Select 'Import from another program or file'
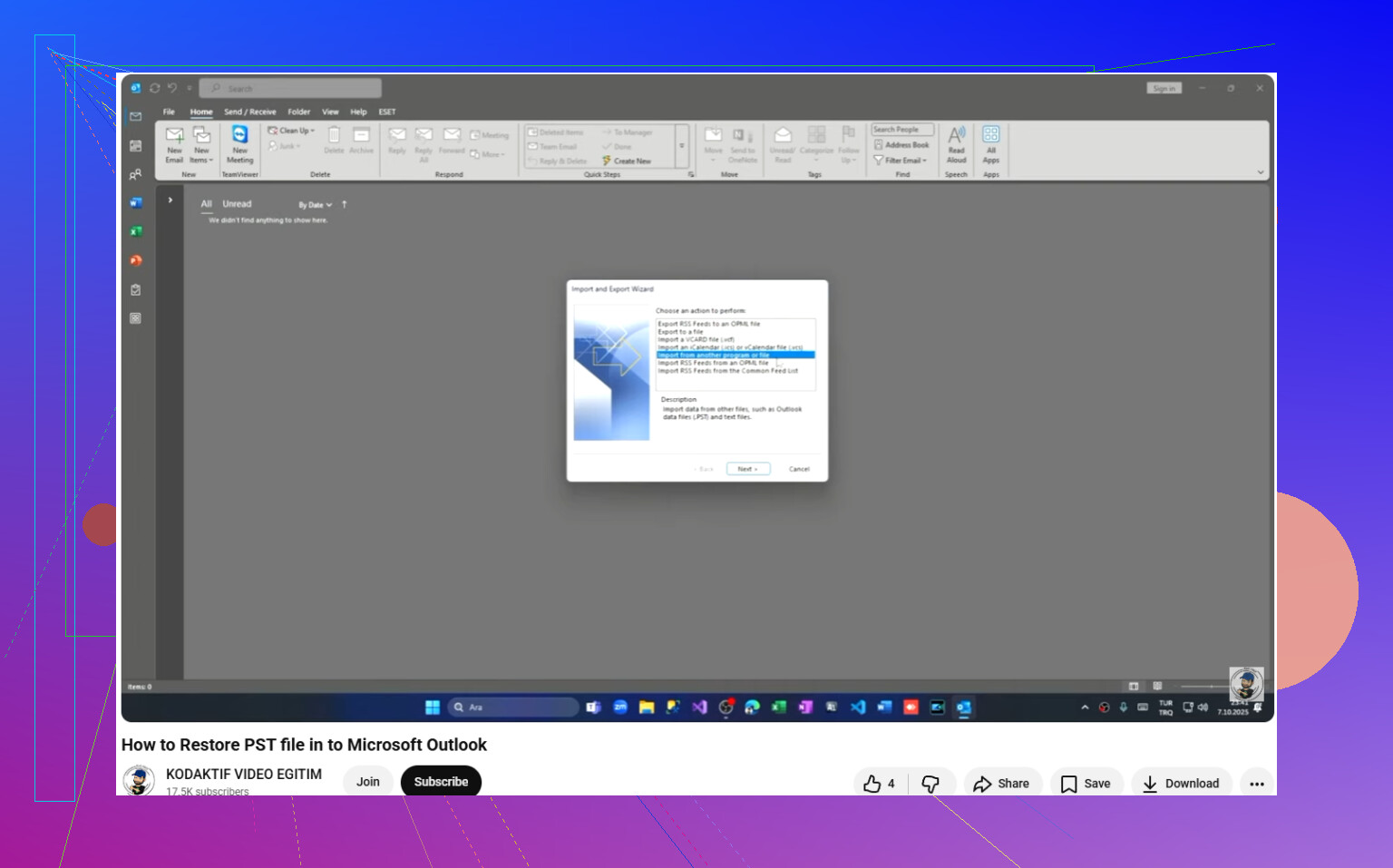1393x868 pixels. pyautogui.click(x=735, y=355)
